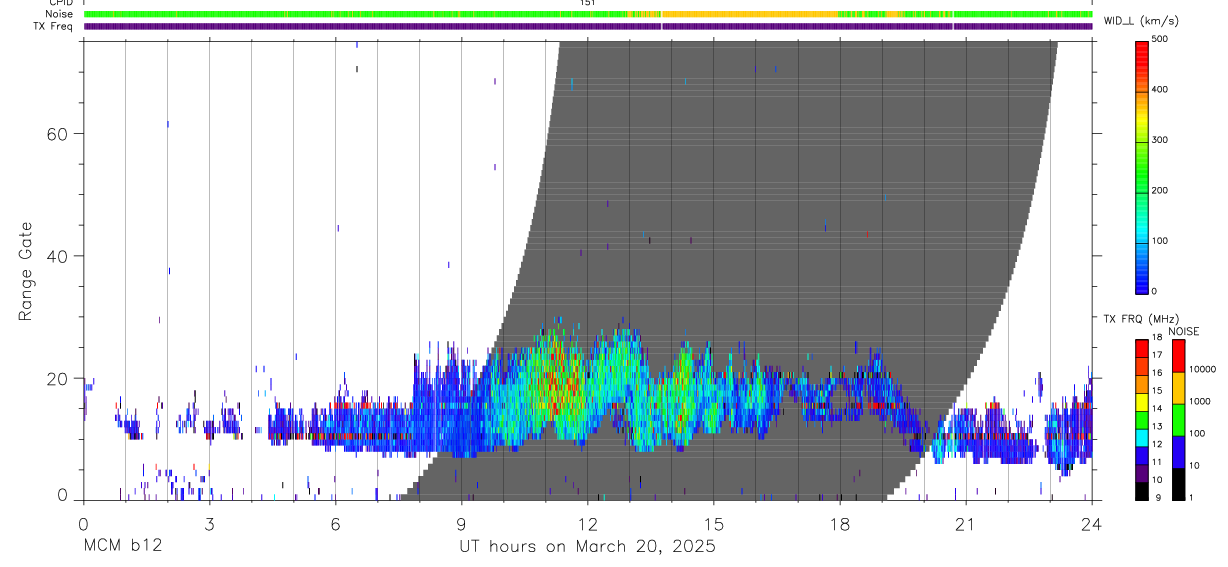Click the 'UT hours on March 20, 2025' title
The height and width of the screenshot is (567, 1228).
(587, 546)
